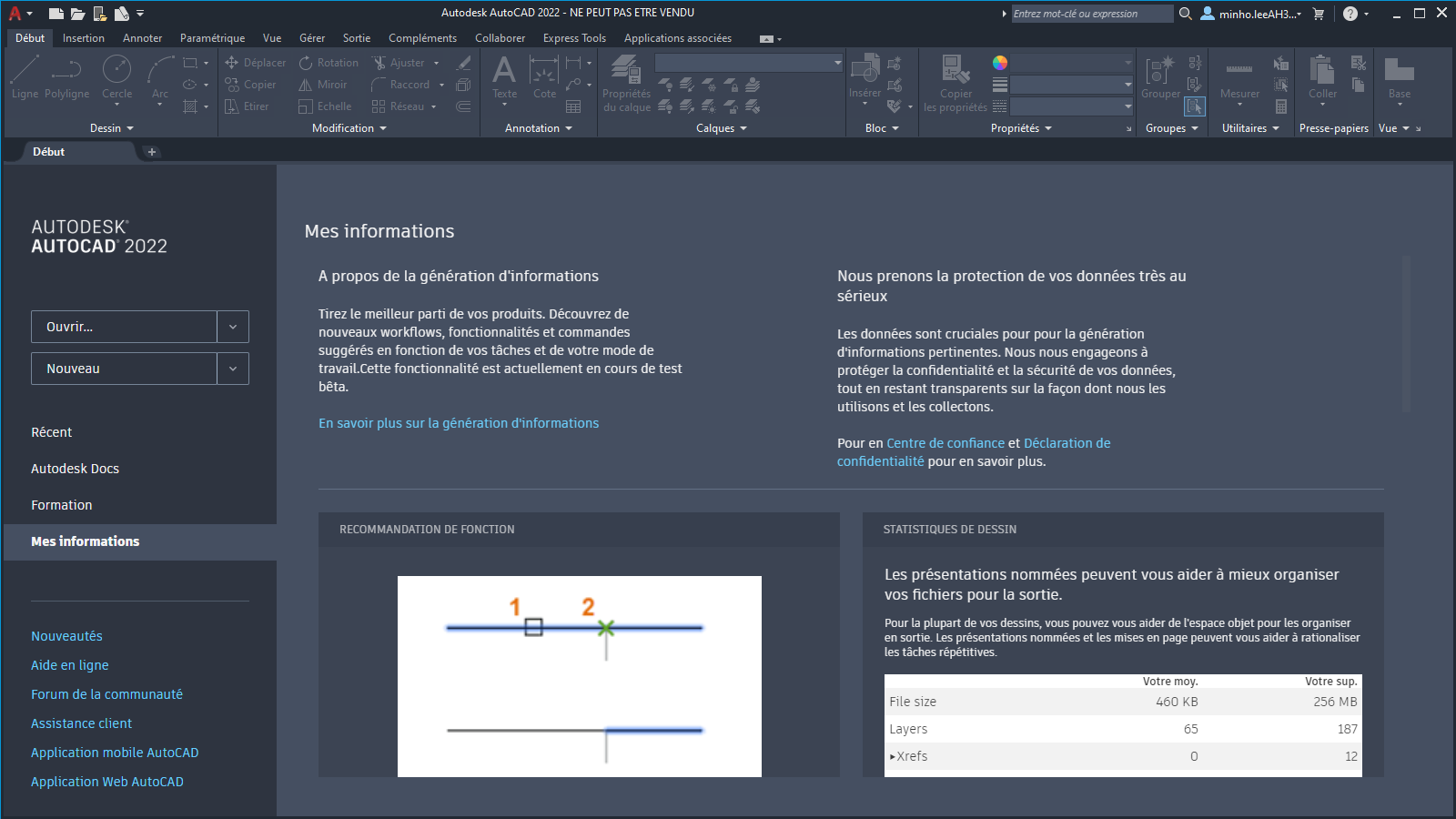Image resolution: width=1456 pixels, height=819 pixels.
Task: Expand the Utilitaires panel
Action: [x=1250, y=128]
